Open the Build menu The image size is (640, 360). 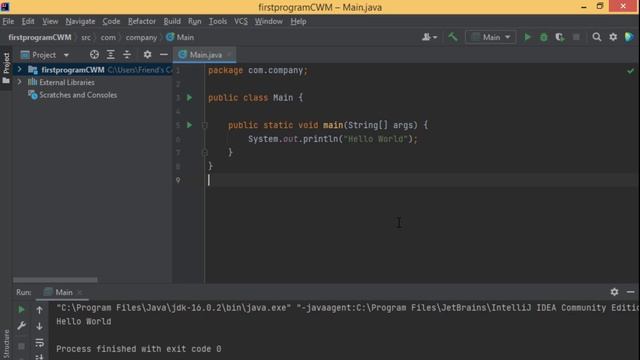coord(172,21)
